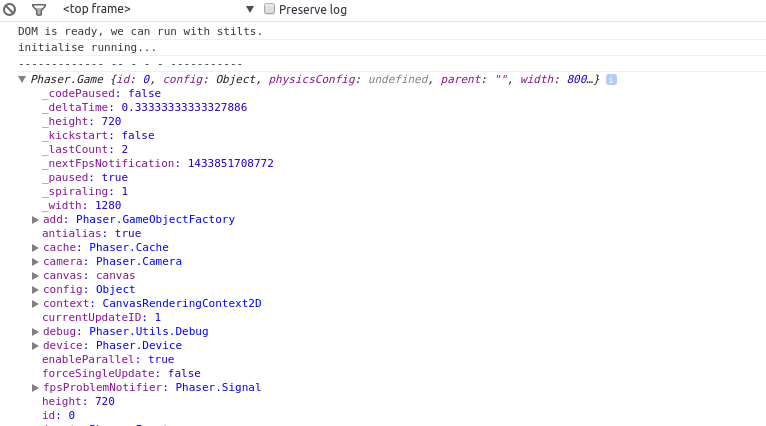Expand the fpsProblemNotifier: Phaser.Signal property

pyautogui.click(x=35, y=388)
